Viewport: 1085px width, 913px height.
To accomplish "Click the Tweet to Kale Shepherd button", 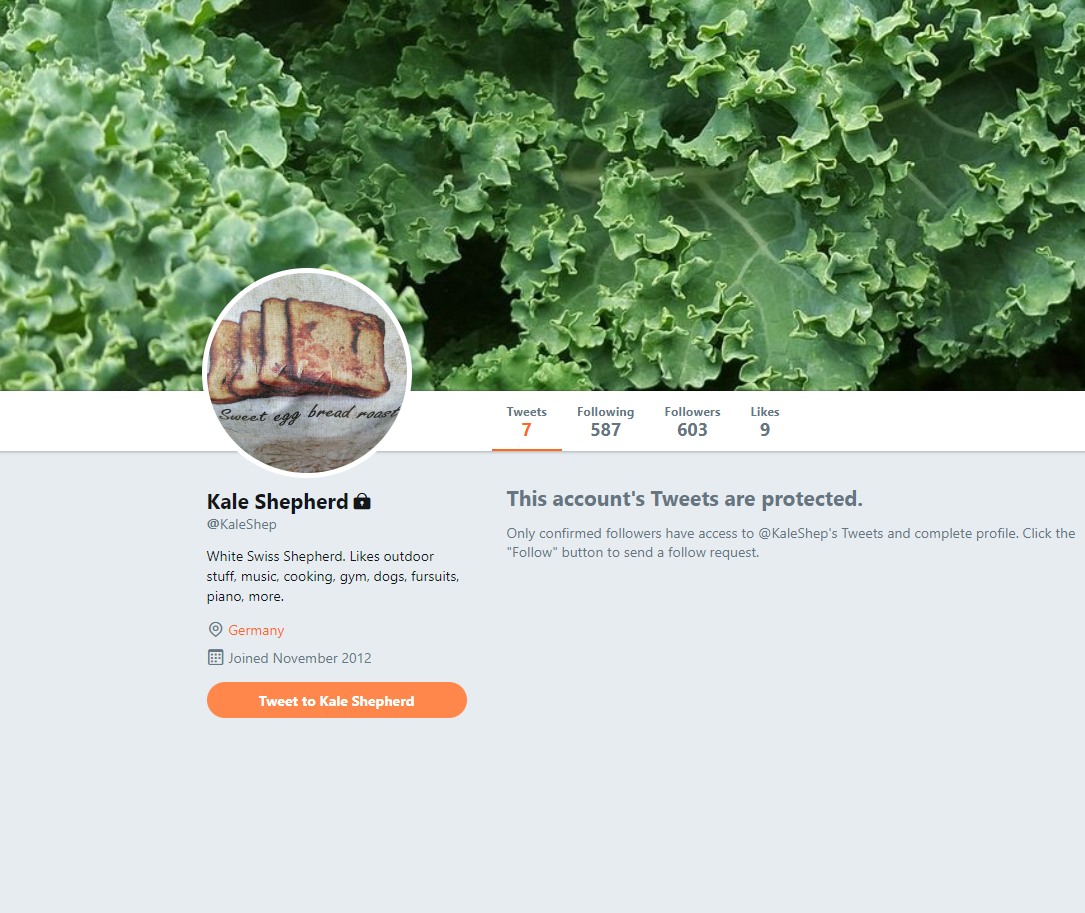I will tap(337, 700).
